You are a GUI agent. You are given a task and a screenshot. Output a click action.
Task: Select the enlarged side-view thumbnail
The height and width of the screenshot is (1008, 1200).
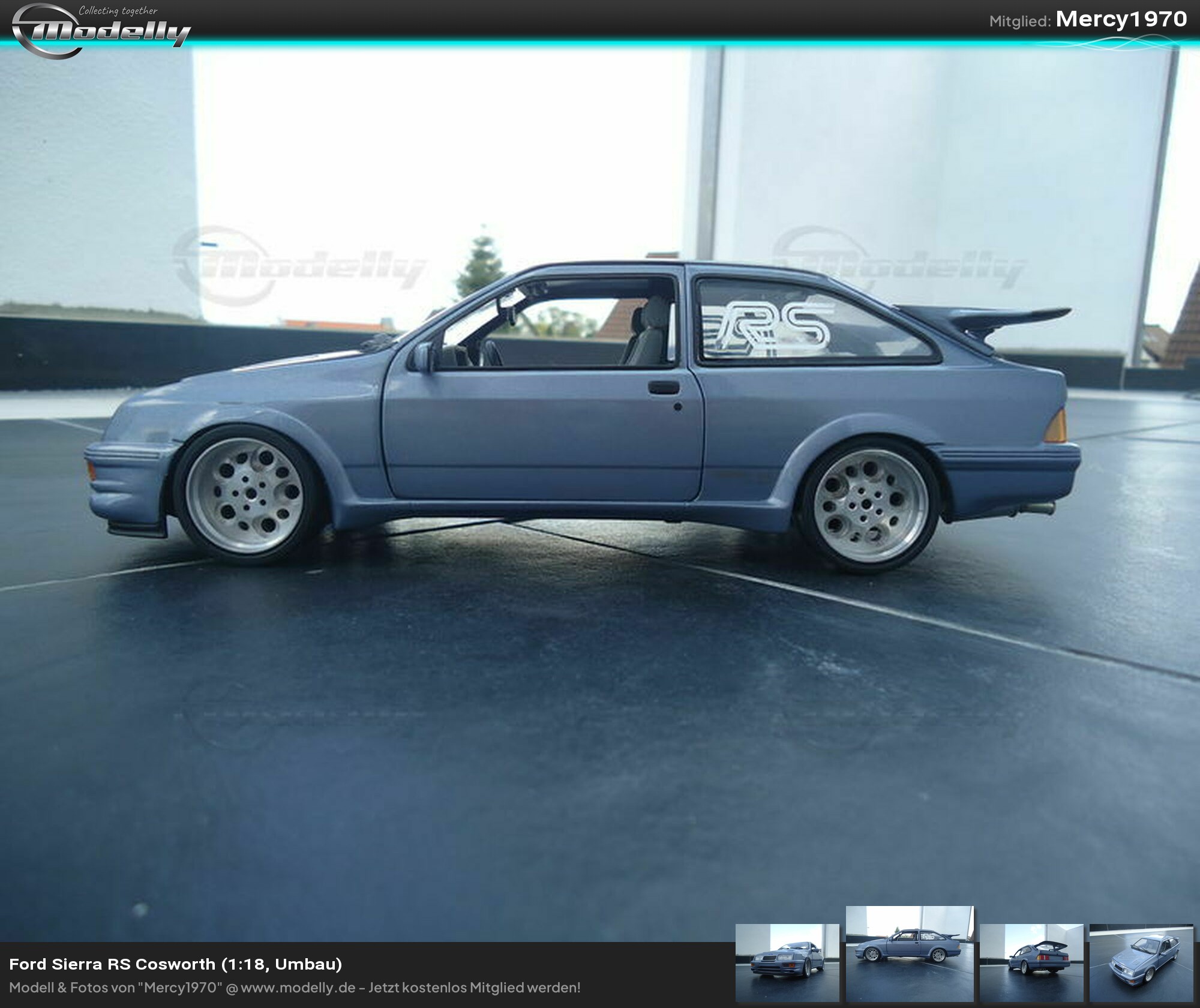[909, 953]
